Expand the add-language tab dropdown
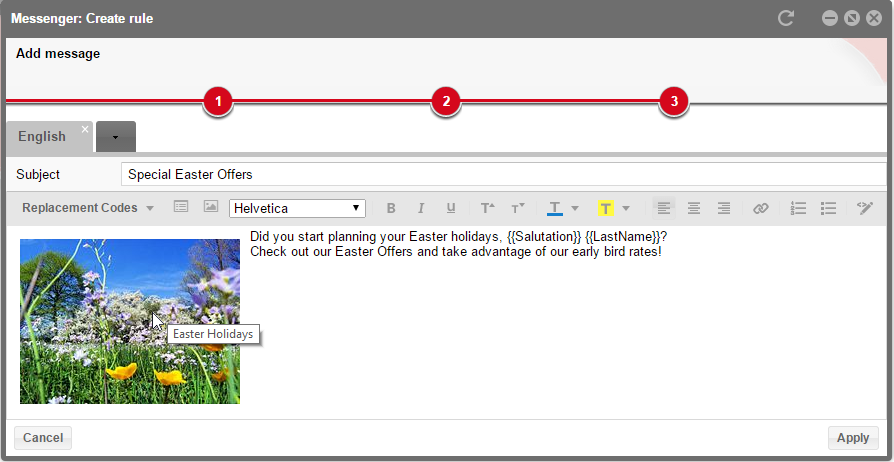This screenshot has height=462, width=894. click(x=116, y=137)
